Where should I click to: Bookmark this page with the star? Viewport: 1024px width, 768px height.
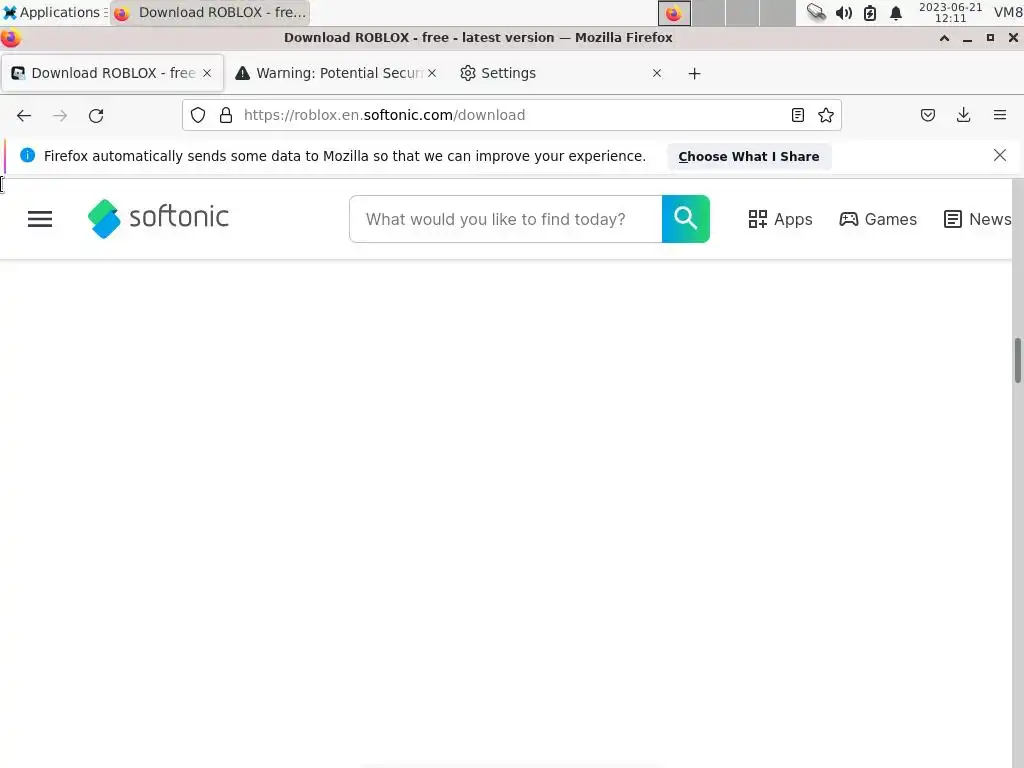coord(826,115)
